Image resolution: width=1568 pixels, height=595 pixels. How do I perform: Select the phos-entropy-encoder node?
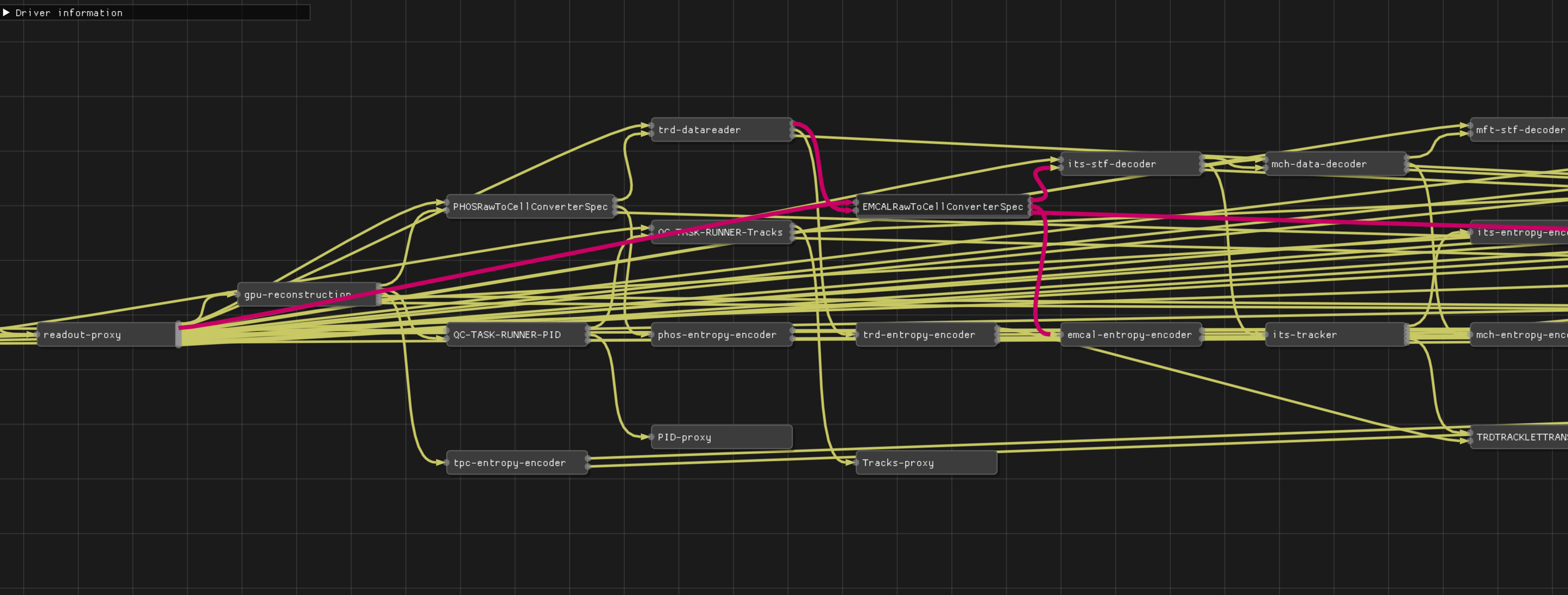(721, 334)
